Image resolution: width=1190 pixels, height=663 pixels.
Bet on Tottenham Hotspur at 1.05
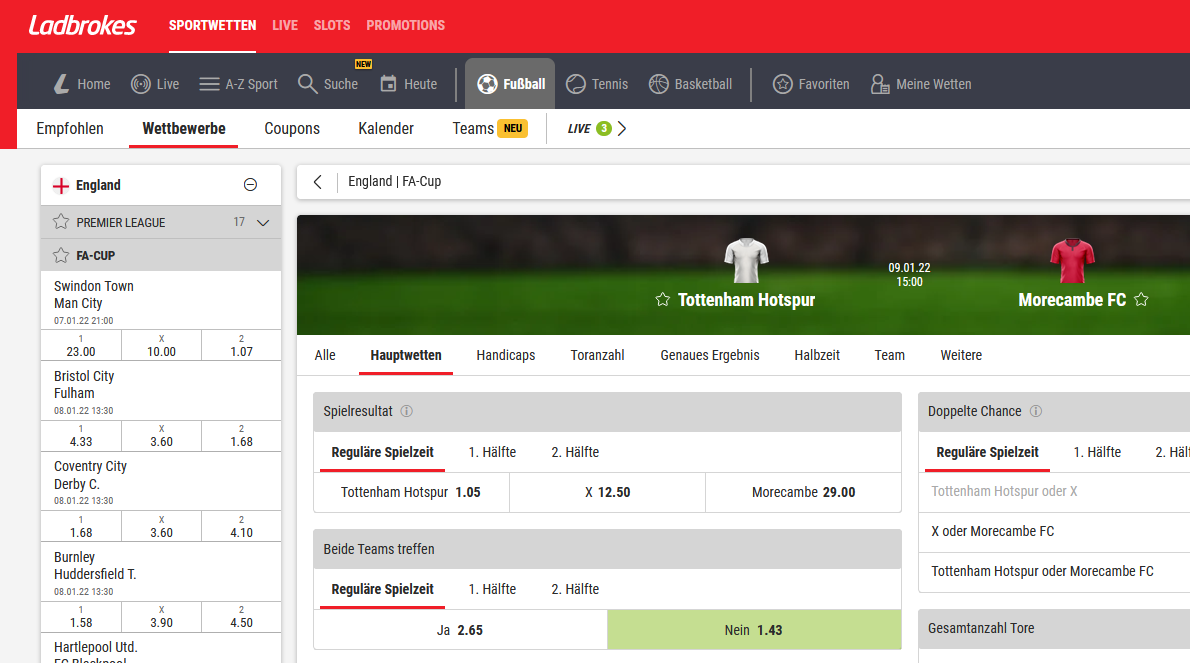tap(411, 492)
